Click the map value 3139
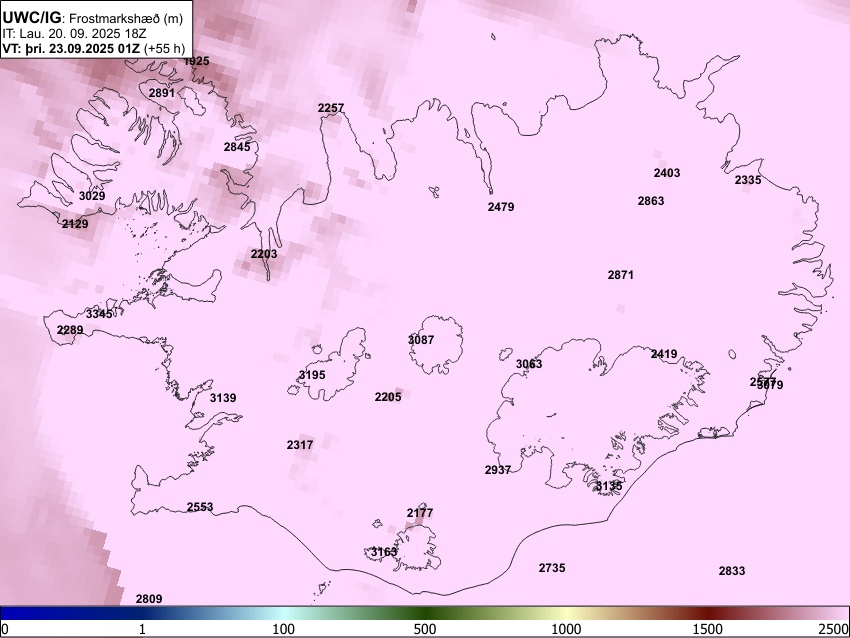Screen dimensions: 850x638 (x=223, y=398)
